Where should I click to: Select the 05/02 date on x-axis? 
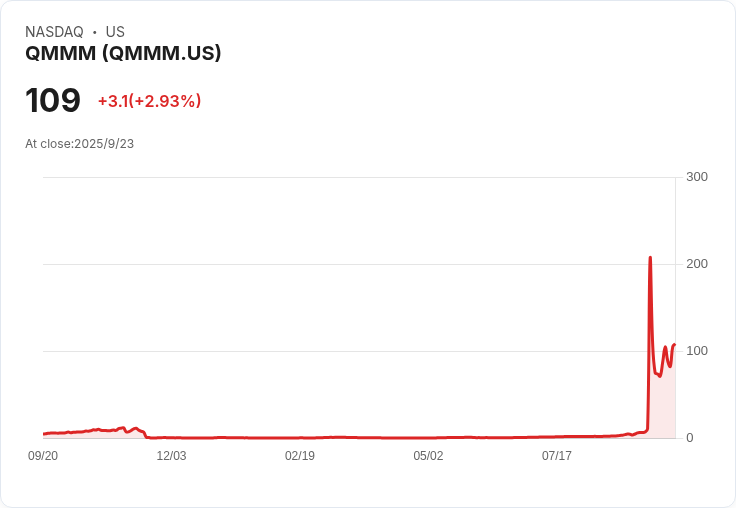(x=428, y=456)
